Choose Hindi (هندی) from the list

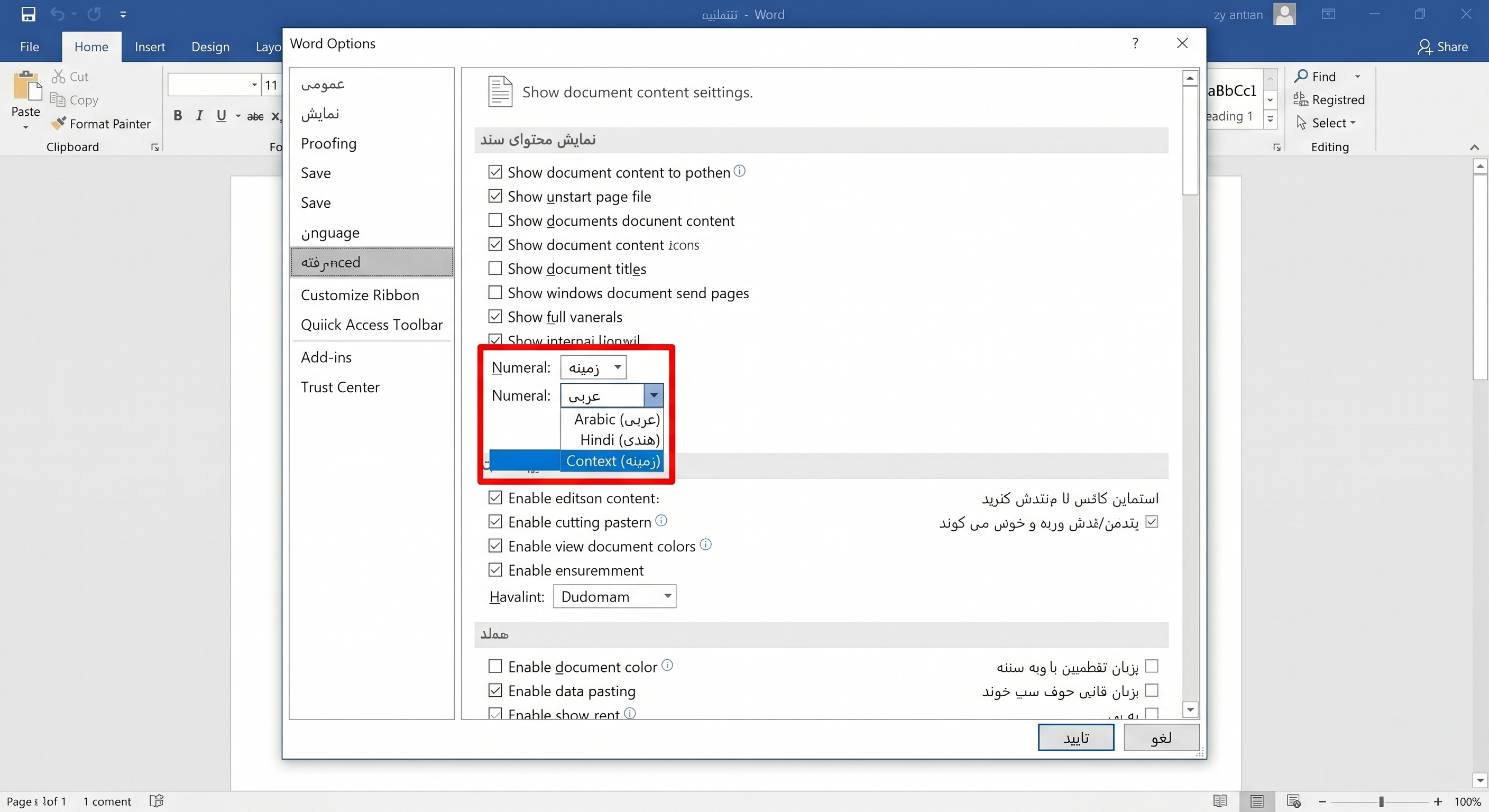coord(612,440)
